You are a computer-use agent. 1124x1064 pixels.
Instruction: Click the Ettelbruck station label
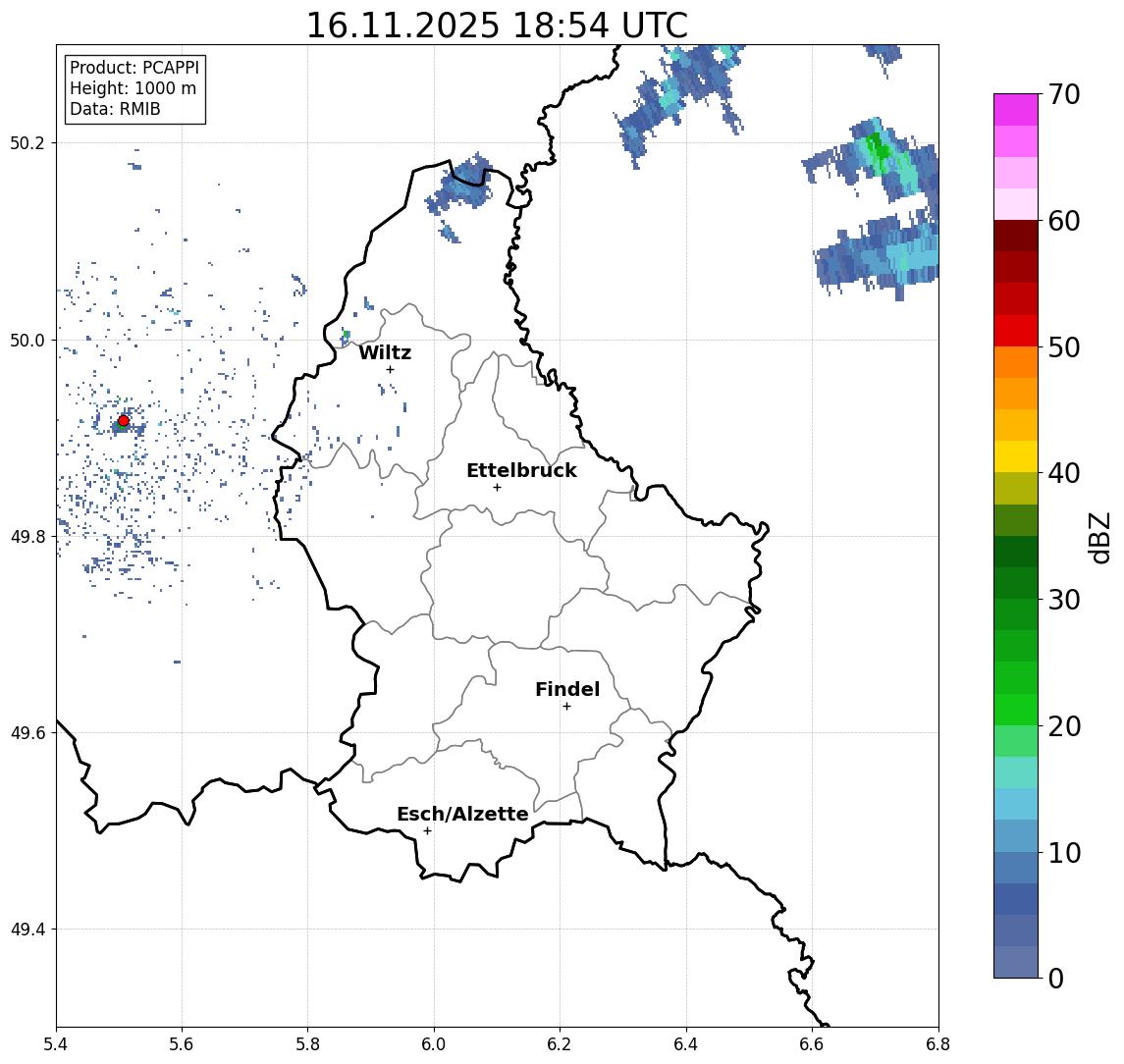pos(521,470)
